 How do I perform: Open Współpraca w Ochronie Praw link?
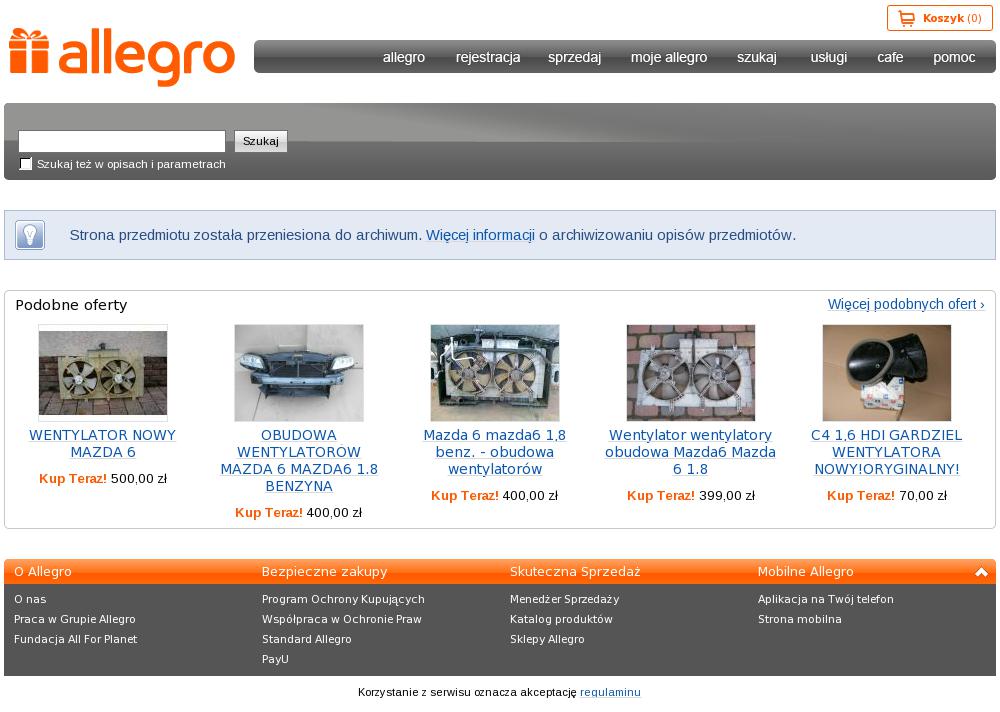coord(342,619)
